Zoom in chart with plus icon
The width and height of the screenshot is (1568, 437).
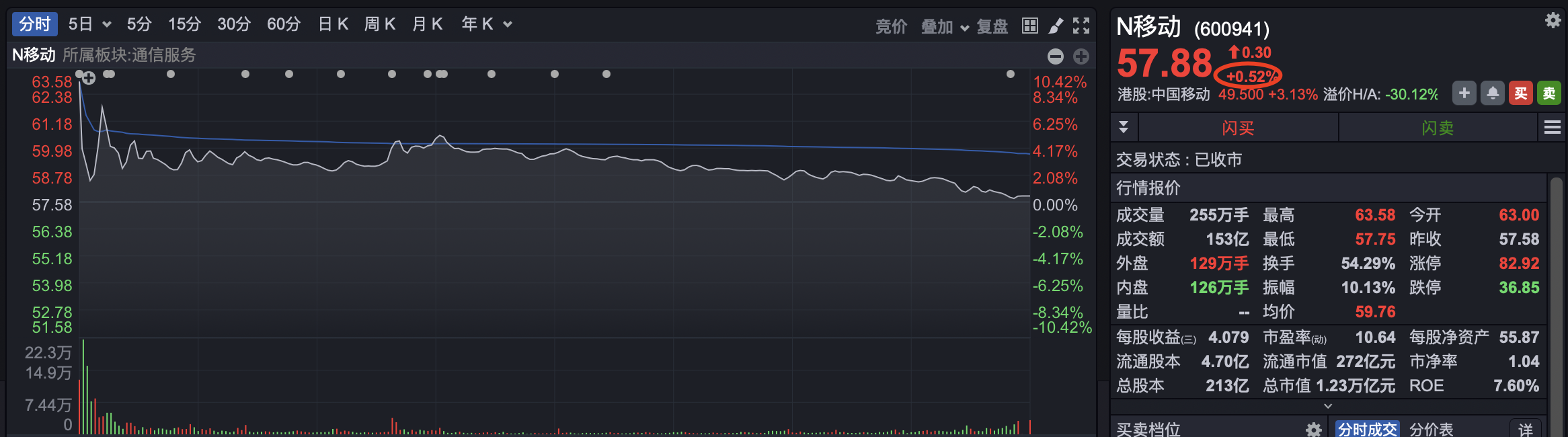coord(1081,56)
